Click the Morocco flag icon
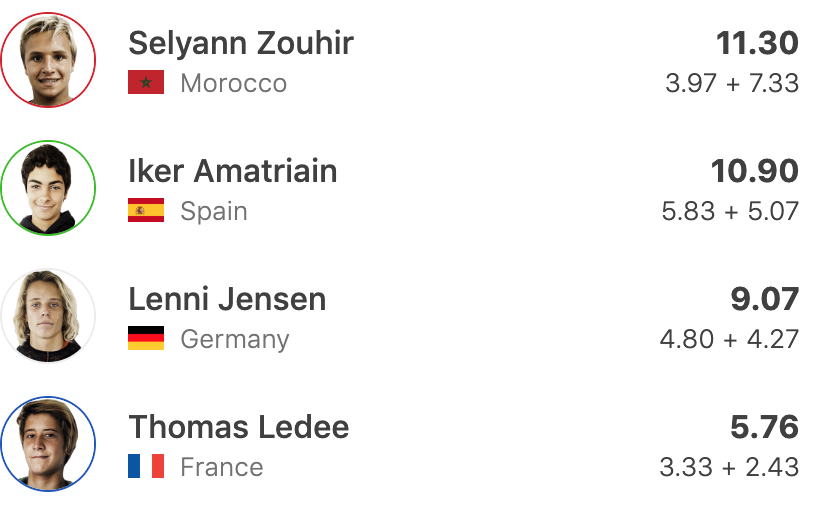Screen dimensions: 826x508 click(x=146, y=83)
